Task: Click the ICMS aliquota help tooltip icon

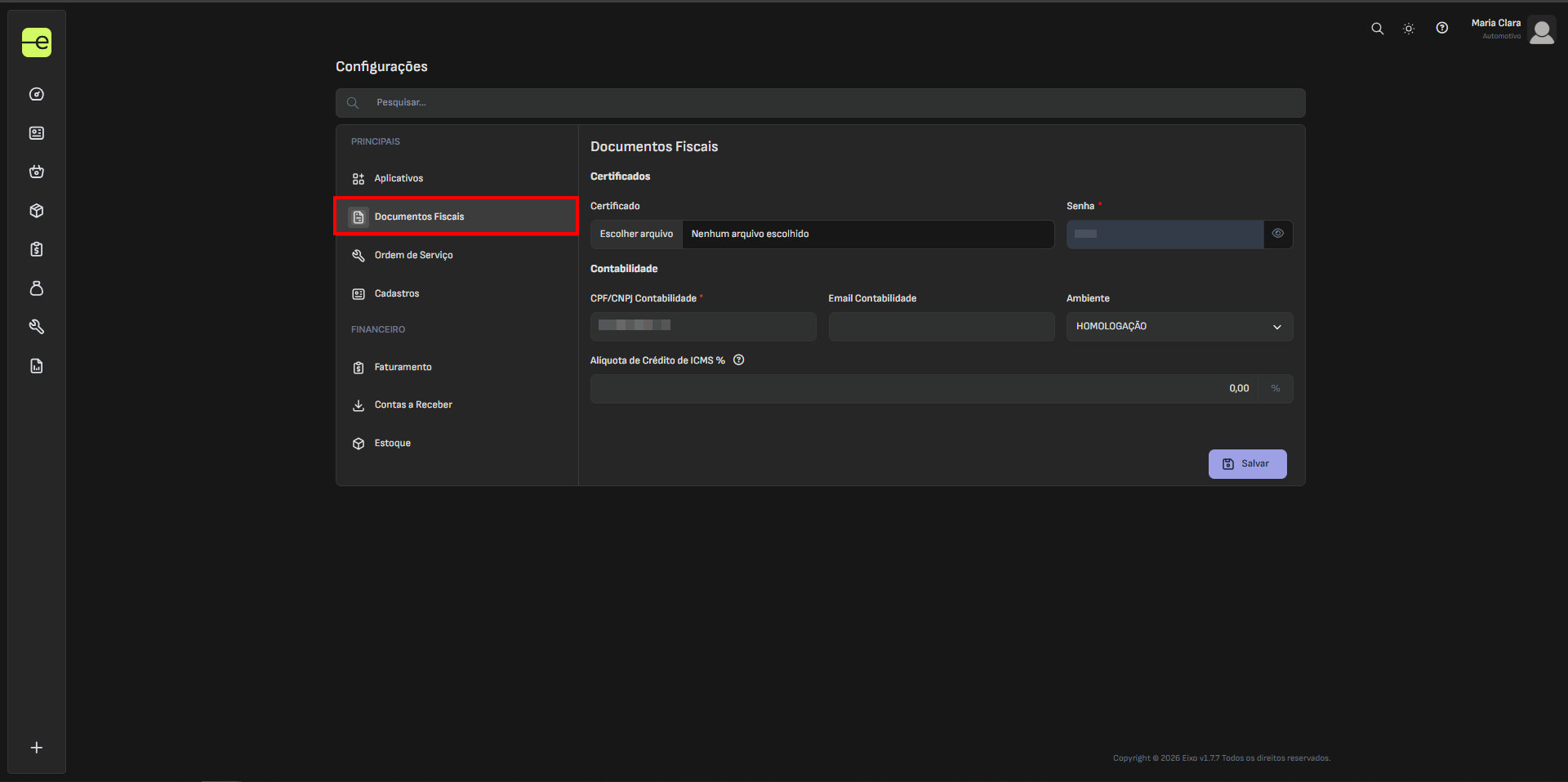Action: [738, 360]
